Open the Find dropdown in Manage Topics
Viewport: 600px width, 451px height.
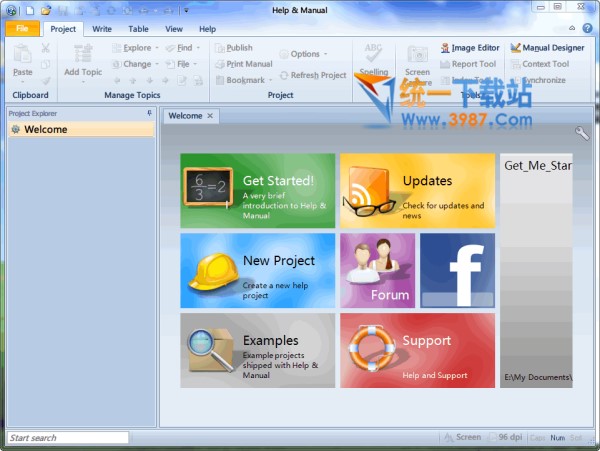pos(183,48)
